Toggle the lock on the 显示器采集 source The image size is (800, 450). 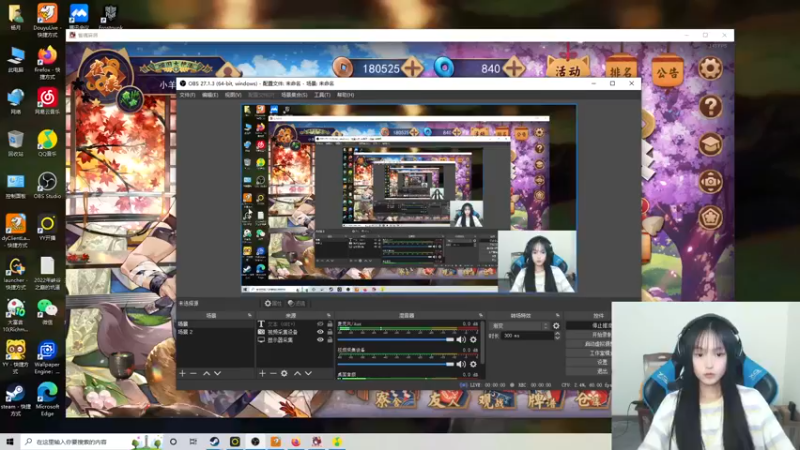pyautogui.click(x=330, y=340)
